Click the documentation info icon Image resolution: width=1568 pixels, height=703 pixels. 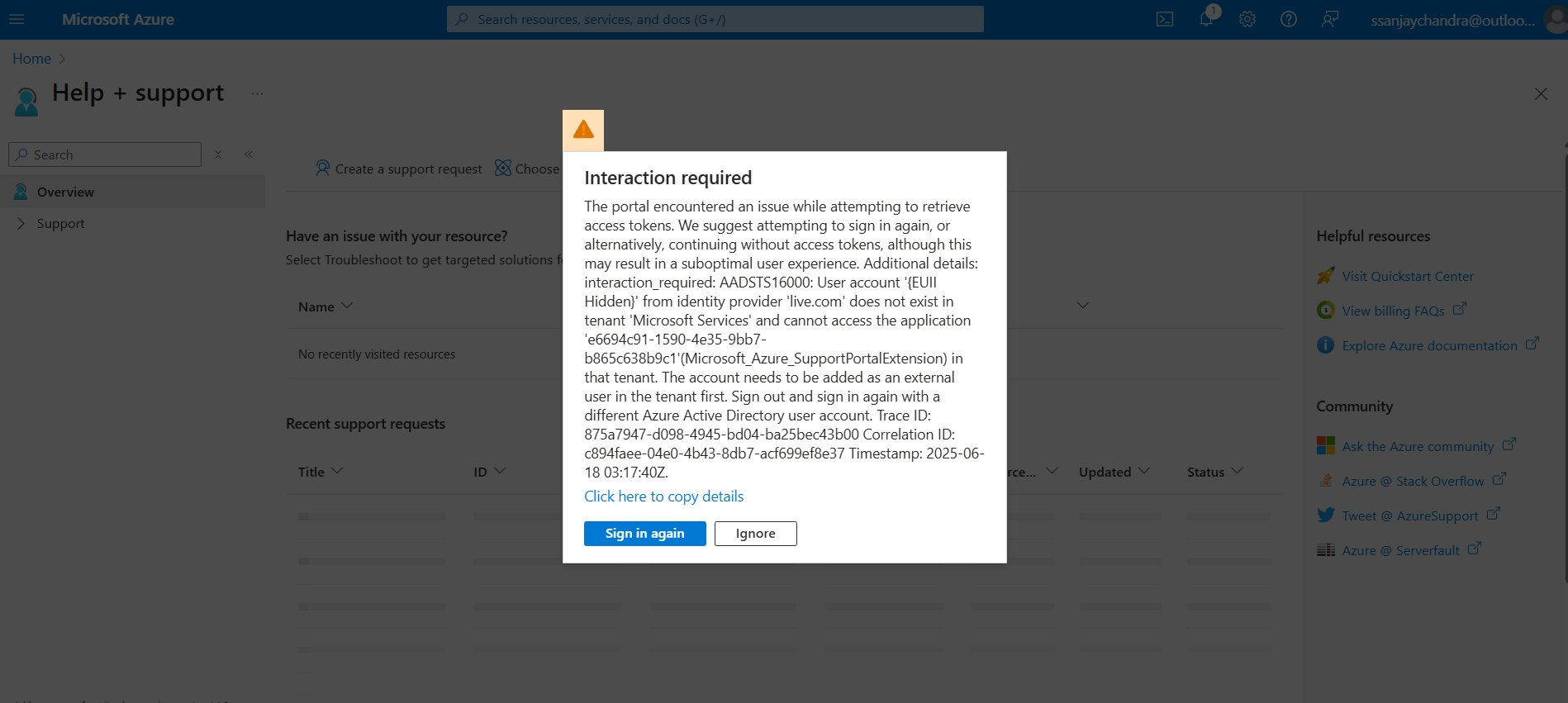(x=1325, y=345)
